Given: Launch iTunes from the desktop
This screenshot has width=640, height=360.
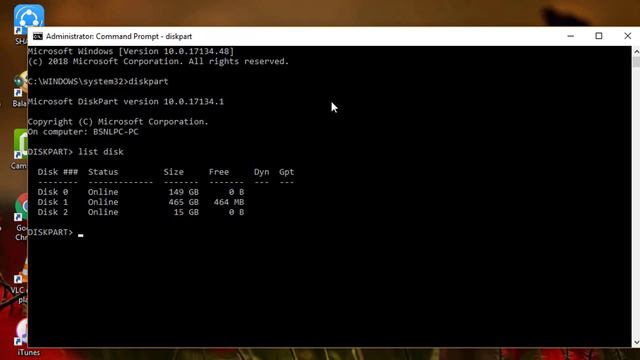Looking at the screenshot, I should [27, 338].
